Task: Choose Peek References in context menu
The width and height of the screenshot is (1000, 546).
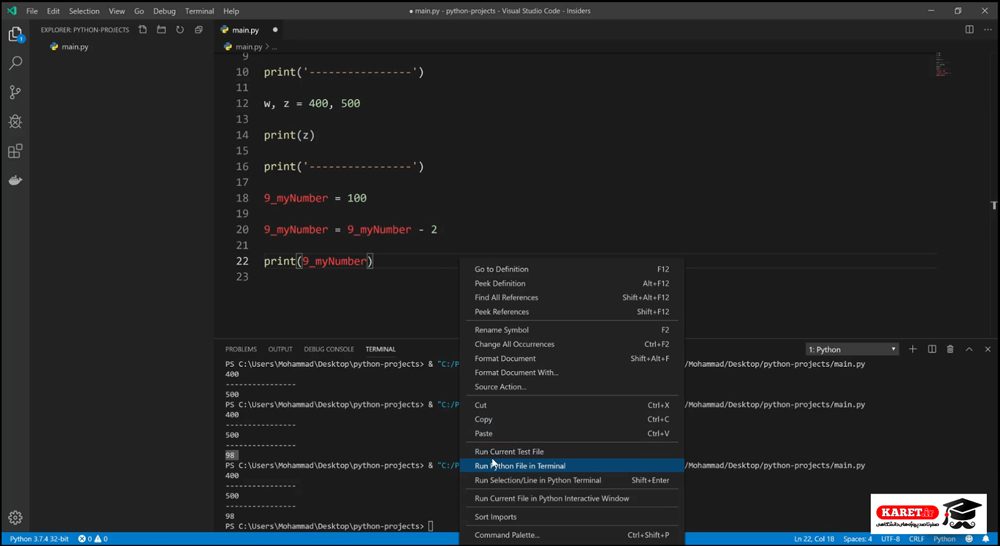Action: coord(571,312)
